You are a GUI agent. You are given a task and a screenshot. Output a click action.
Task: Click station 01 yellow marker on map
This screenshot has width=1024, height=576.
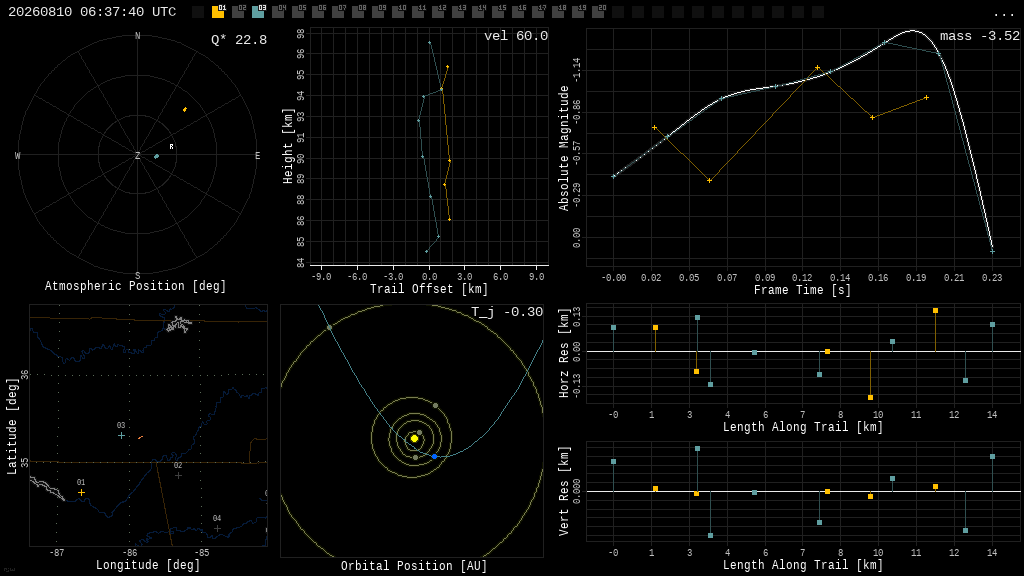click(81, 492)
